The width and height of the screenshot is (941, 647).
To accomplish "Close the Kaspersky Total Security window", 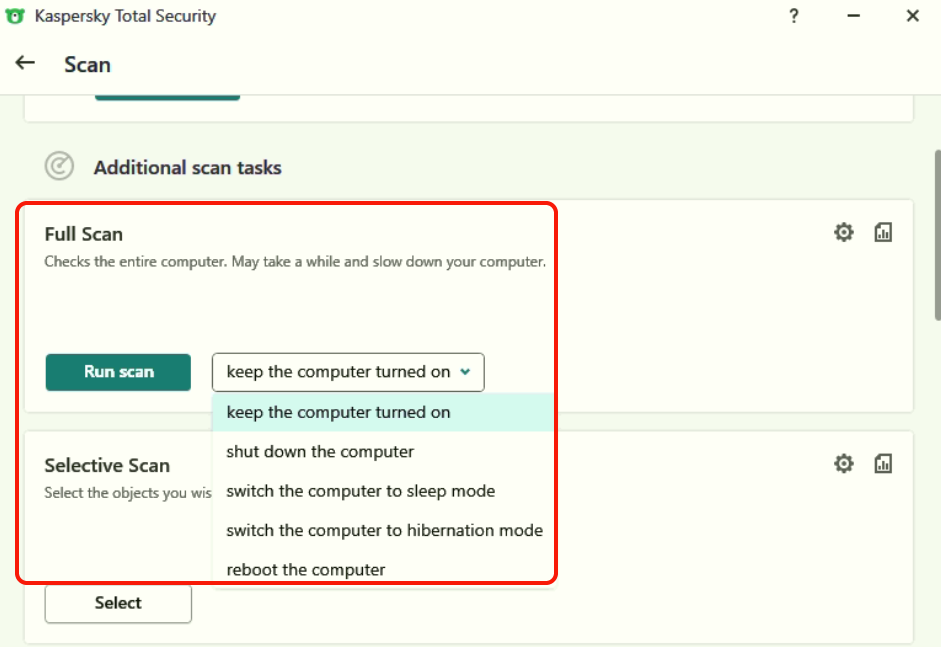I will tap(912, 16).
